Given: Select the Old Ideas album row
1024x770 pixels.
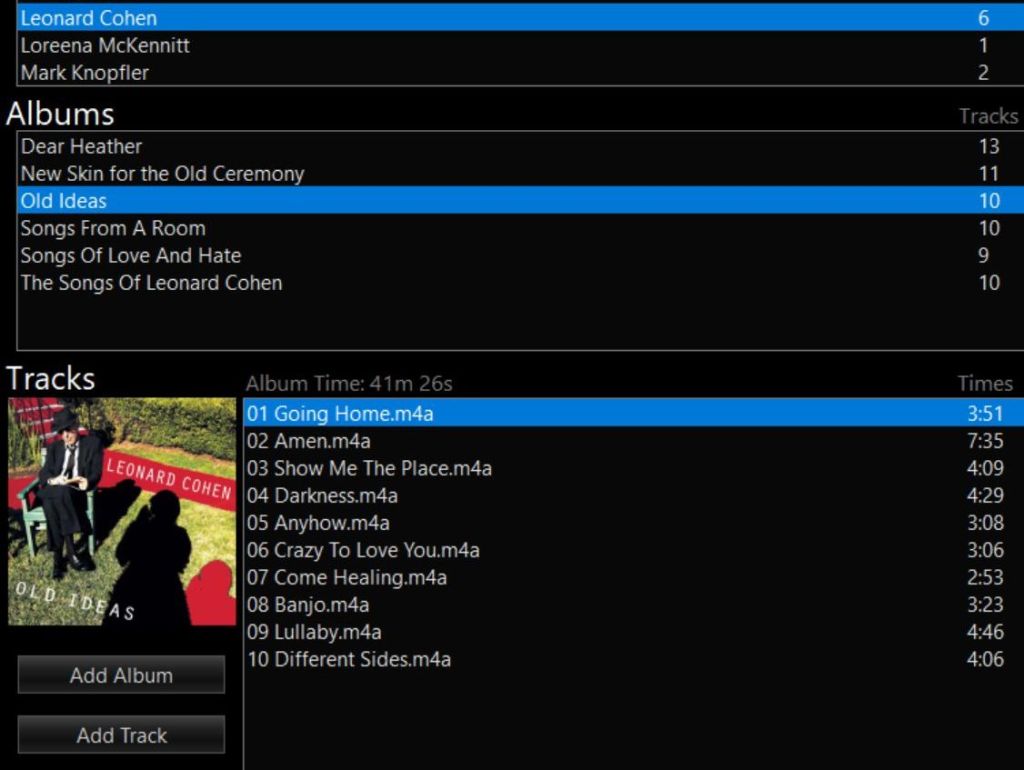Looking at the screenshot, I should 64,201.
